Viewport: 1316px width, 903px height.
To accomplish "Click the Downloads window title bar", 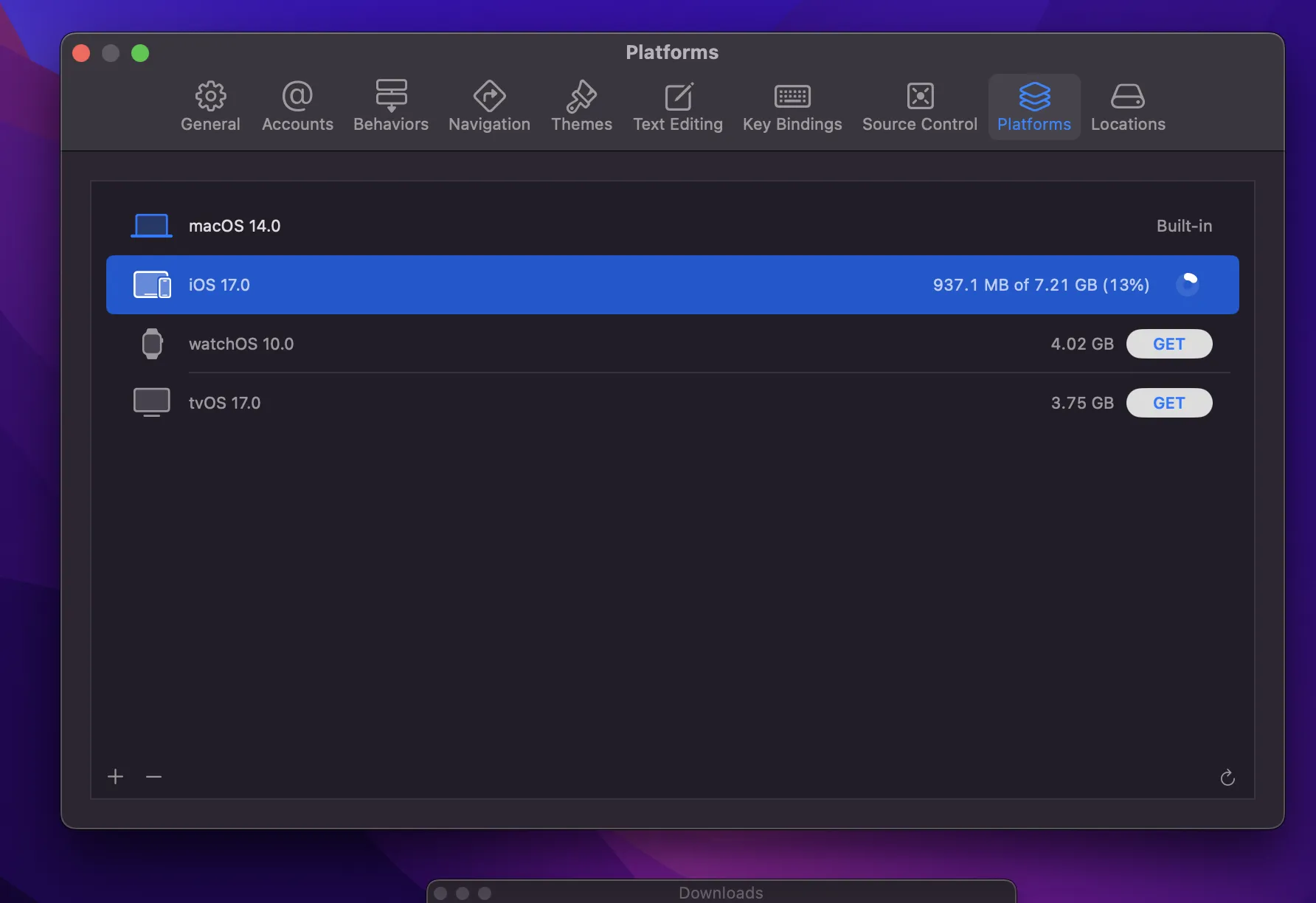I will 721,893.
